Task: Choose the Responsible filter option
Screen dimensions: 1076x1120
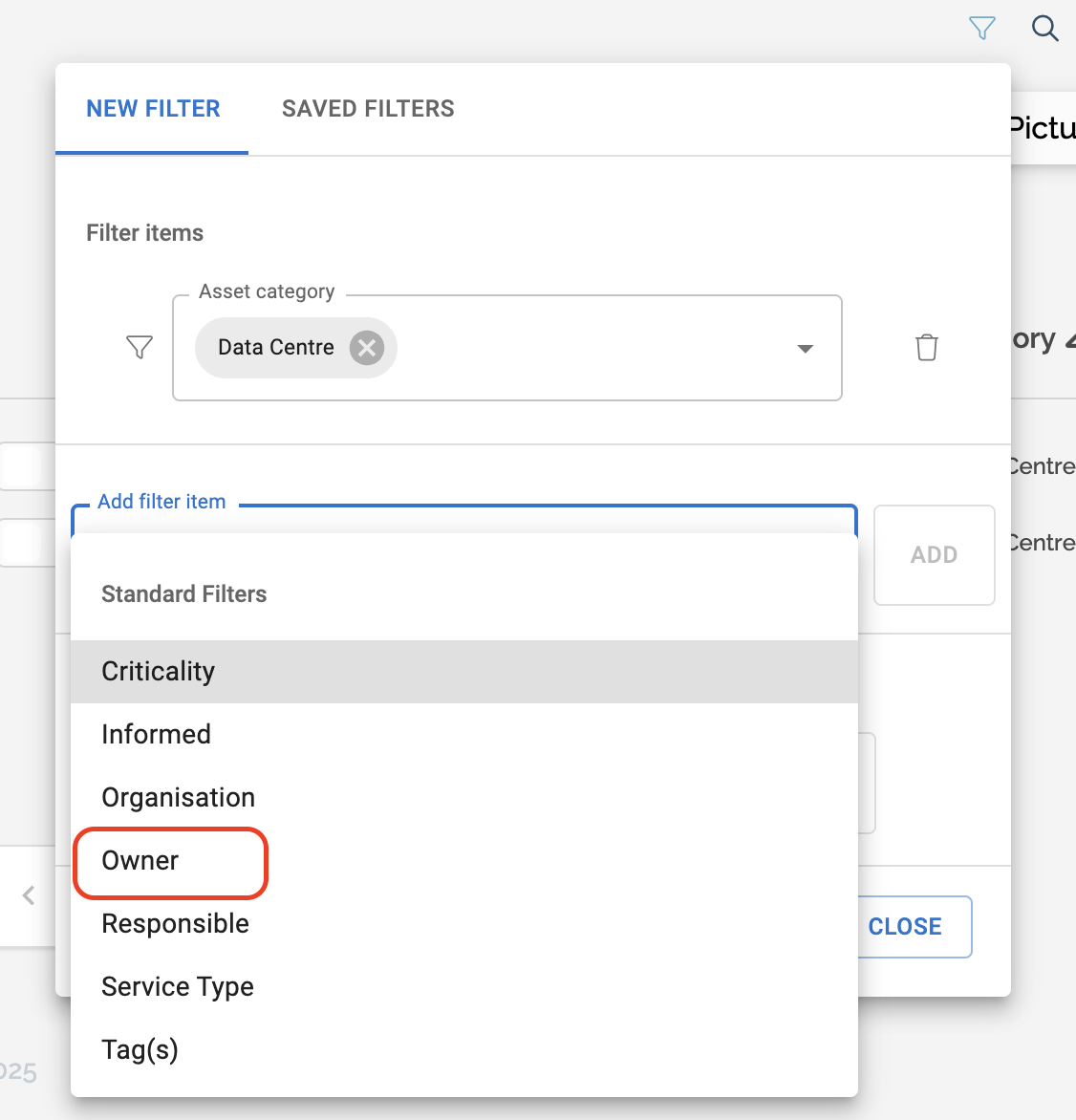Action: click(x=176, y=924)
